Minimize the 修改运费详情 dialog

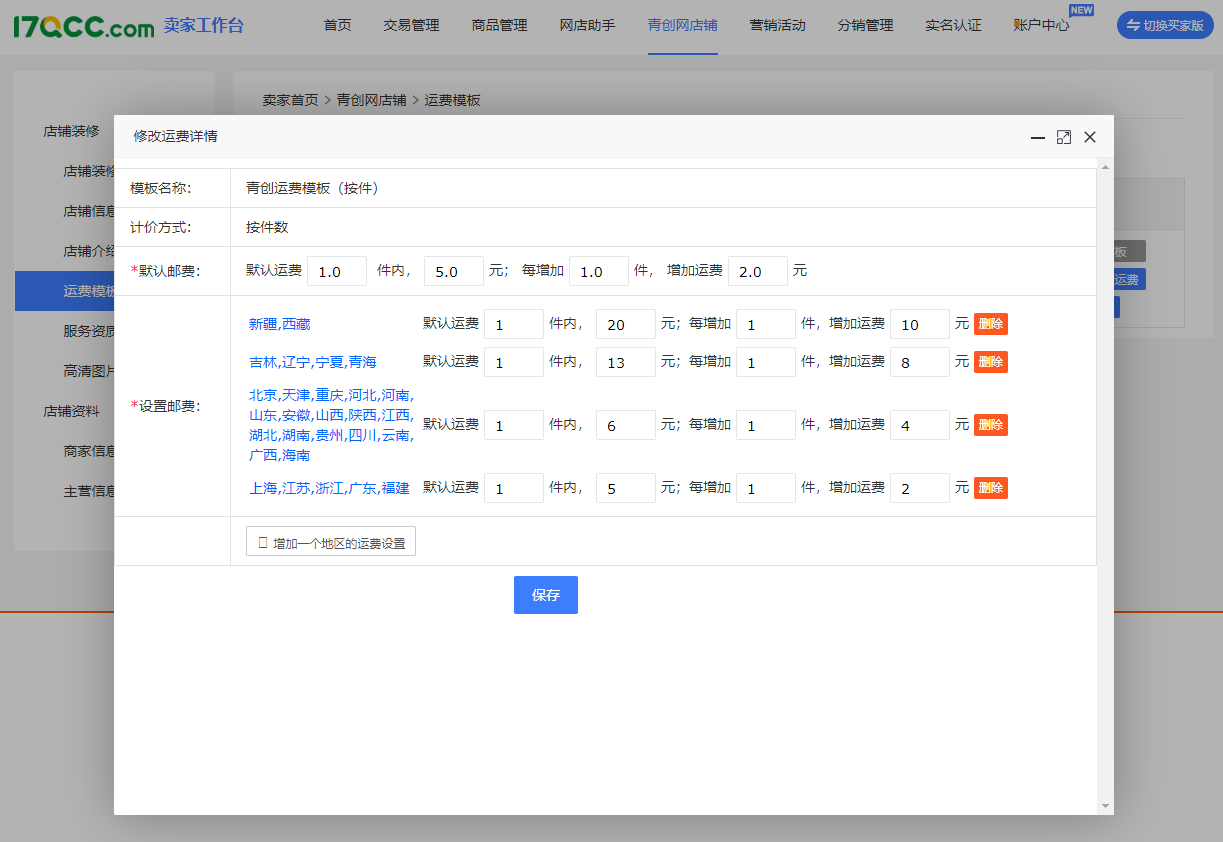[1038, 137]
